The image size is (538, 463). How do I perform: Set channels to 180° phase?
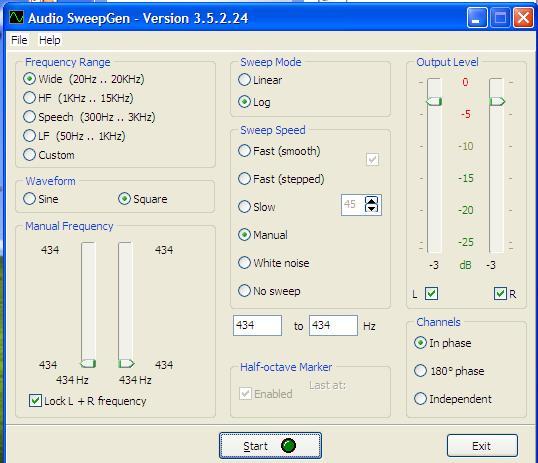pyautogui.click(x=449, y=371)
